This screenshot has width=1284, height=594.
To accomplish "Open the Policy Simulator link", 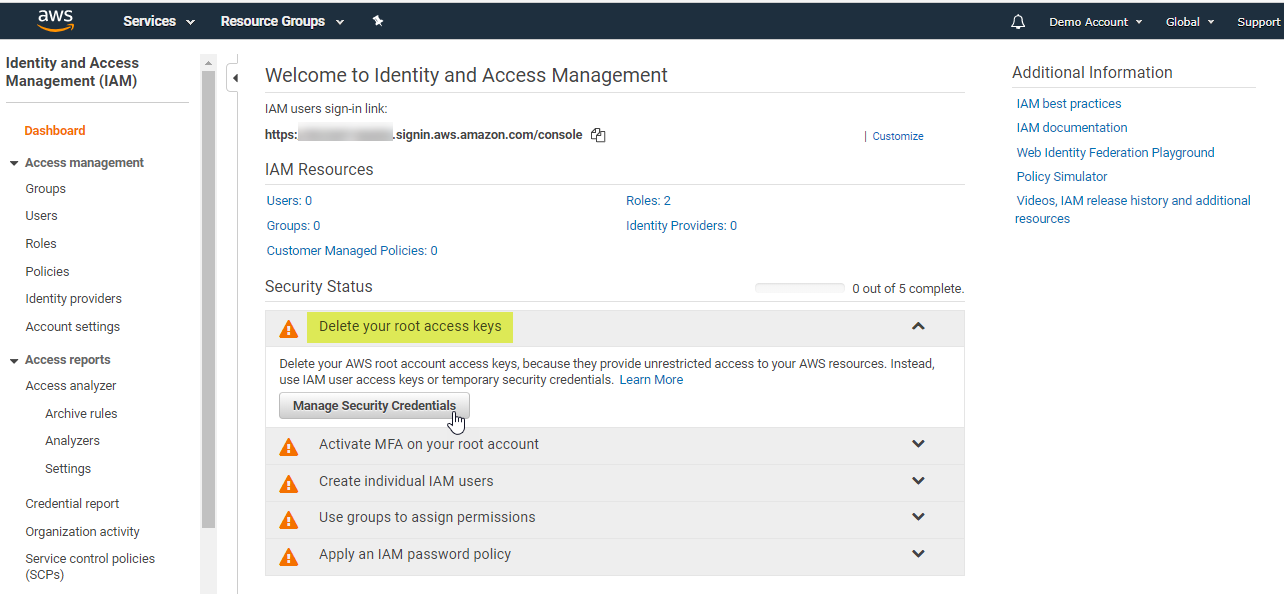I will tap(1061, 176).
